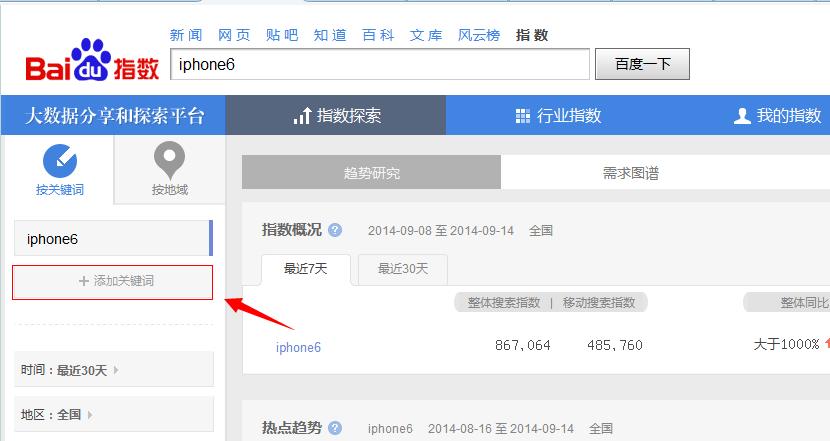The height and width of the screenshot is (441, 830).
Task: Expand the 时间：最近30天 dropdown
Action: 114,370
